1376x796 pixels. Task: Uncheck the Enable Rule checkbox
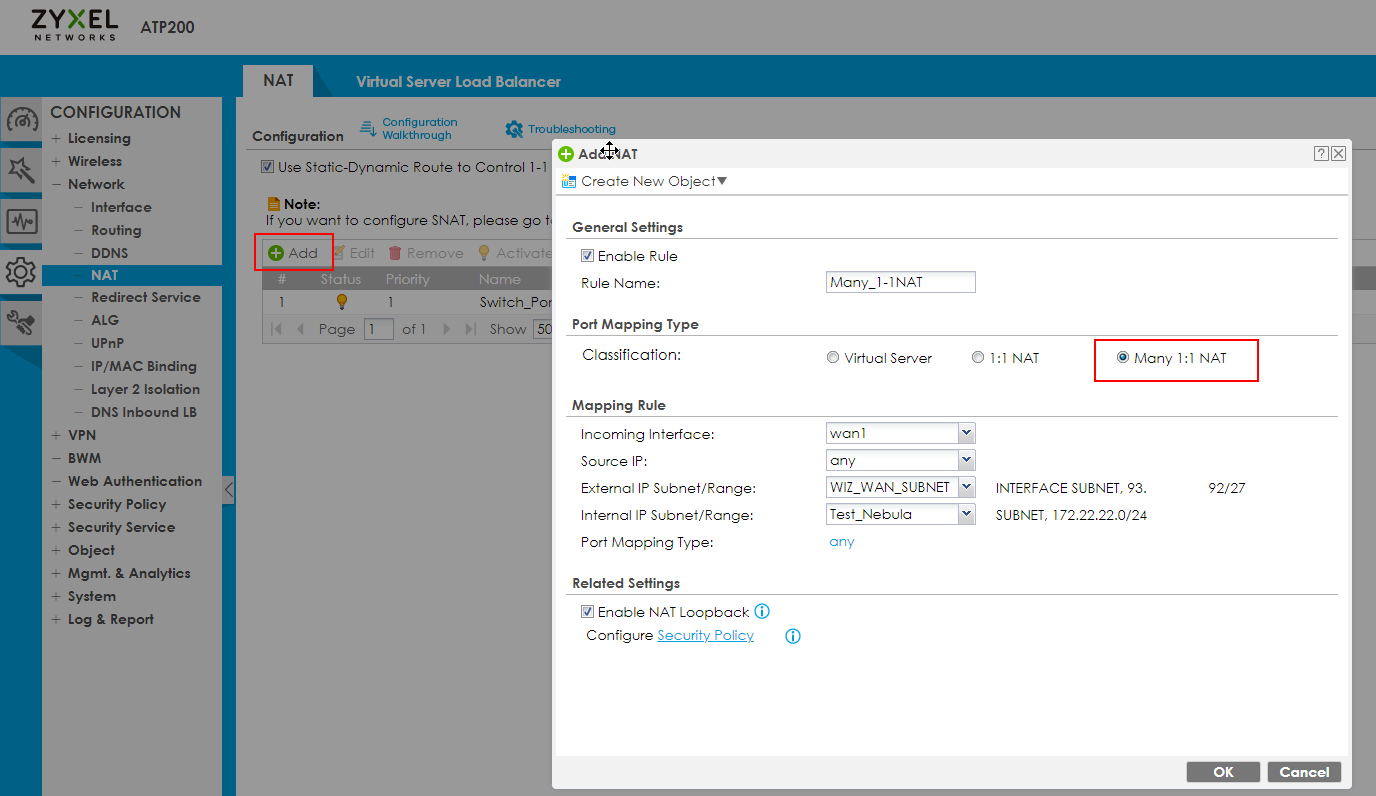[587, 257]
